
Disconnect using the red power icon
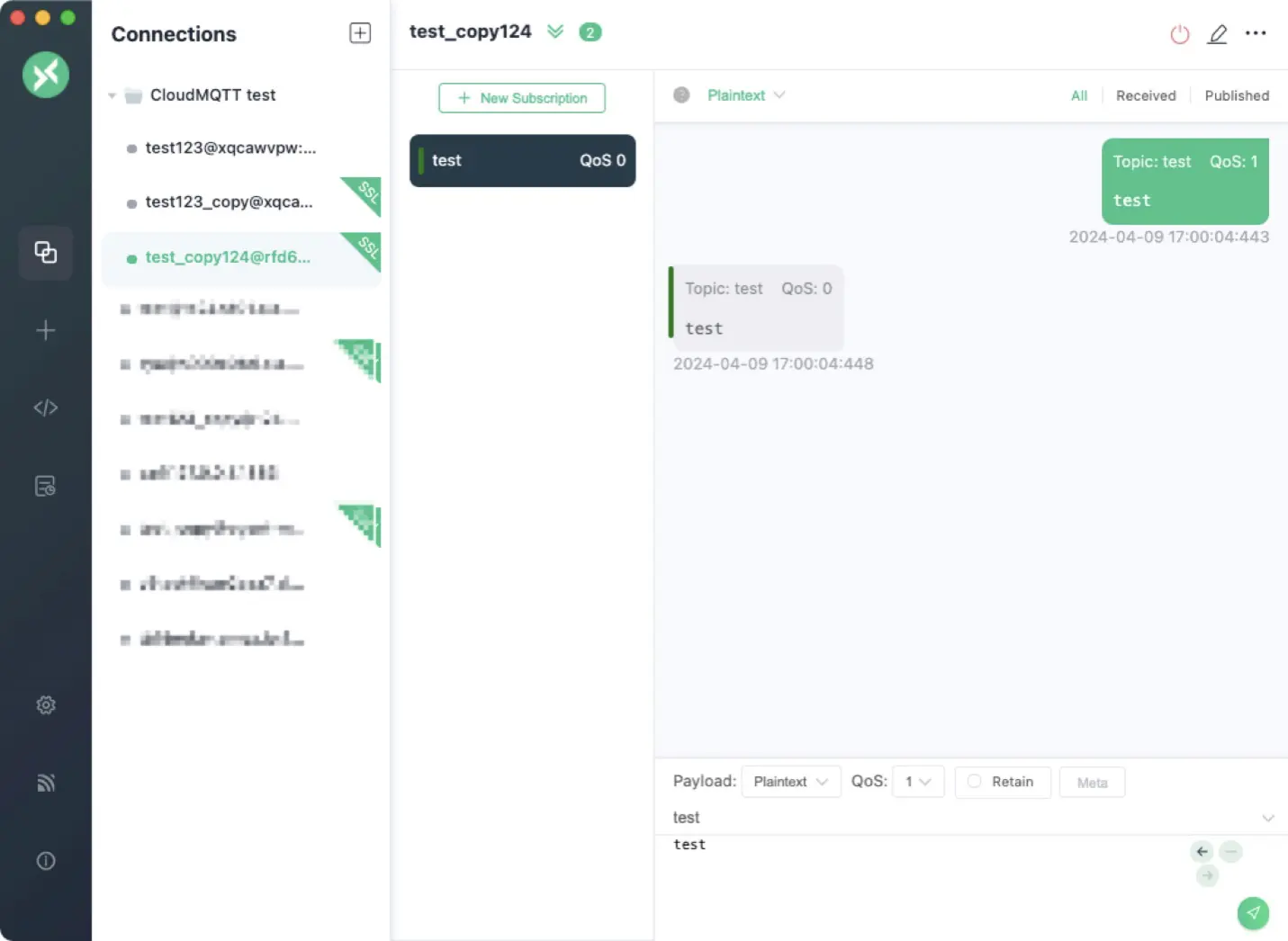(1180, 33)
